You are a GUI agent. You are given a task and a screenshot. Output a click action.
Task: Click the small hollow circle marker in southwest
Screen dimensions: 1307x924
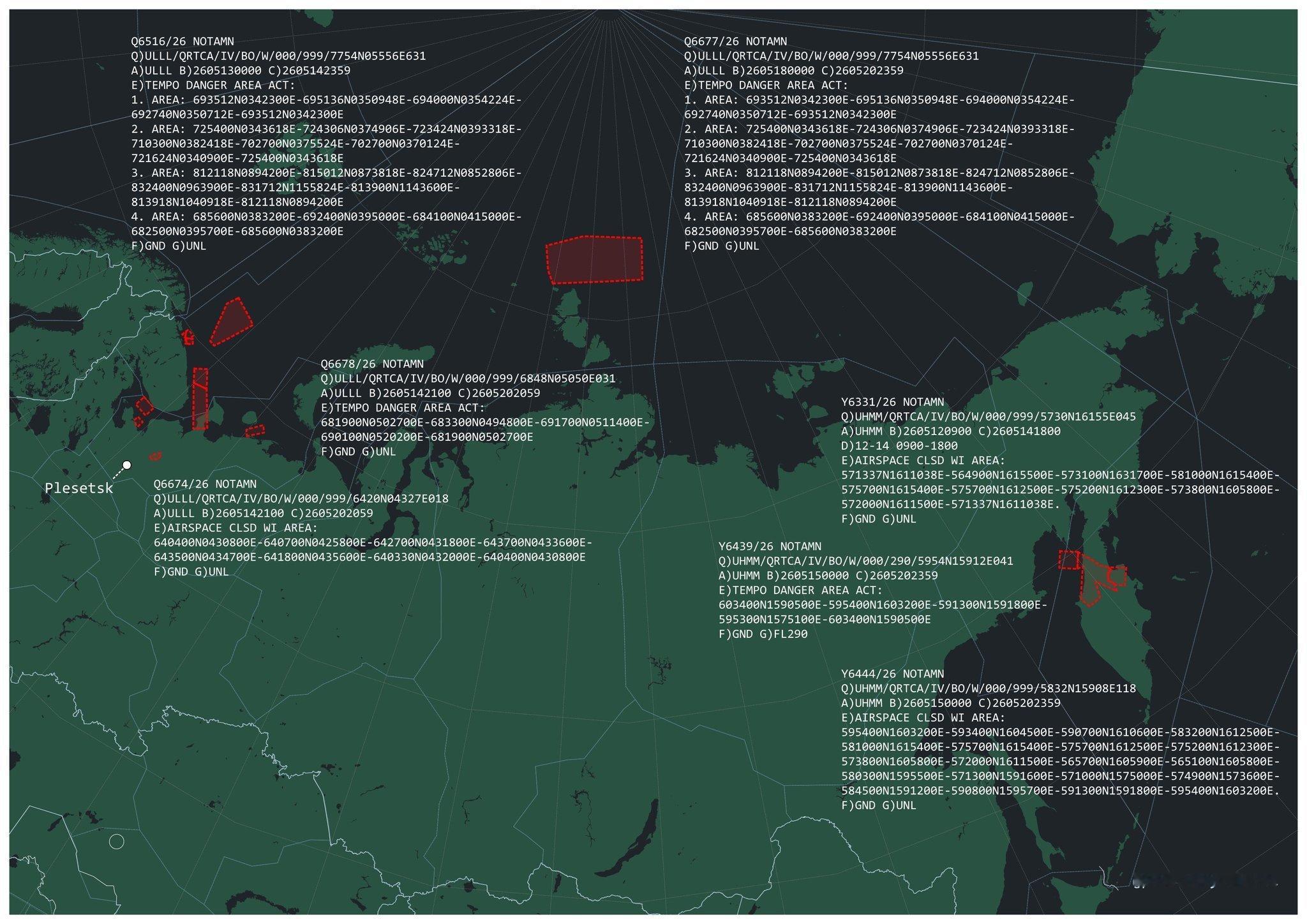[116, 842]
